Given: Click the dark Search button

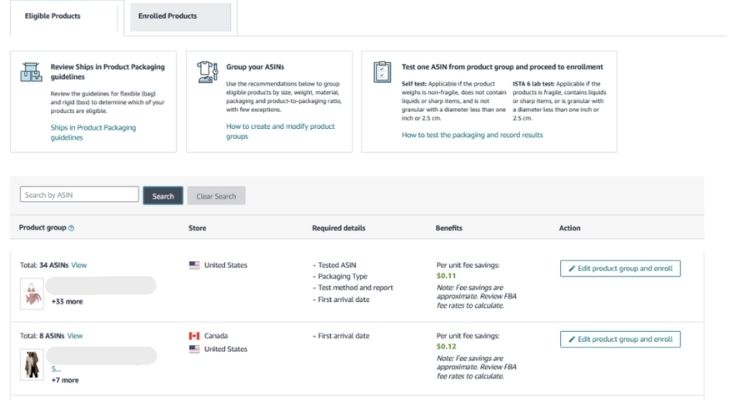Looking at the screenshot, I should tap(163, 196).
